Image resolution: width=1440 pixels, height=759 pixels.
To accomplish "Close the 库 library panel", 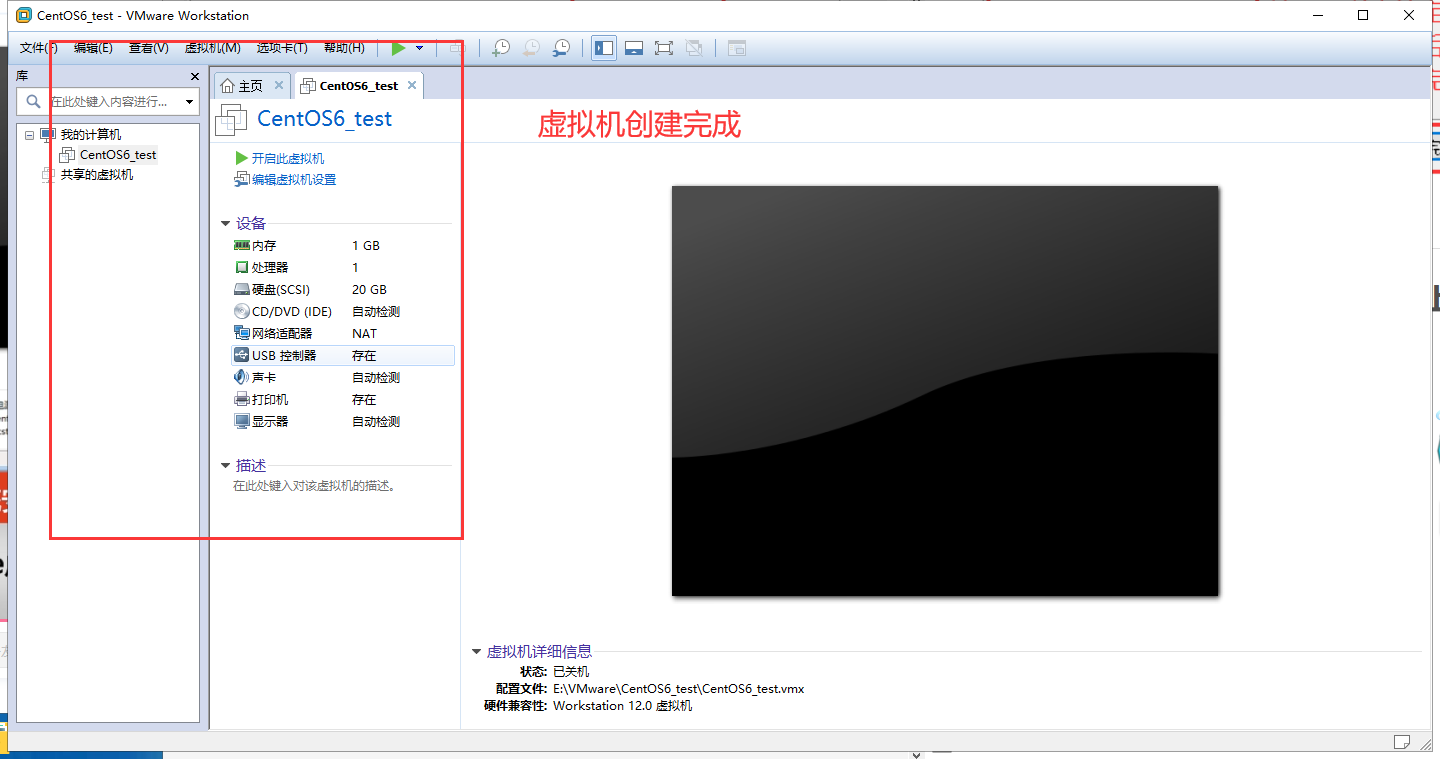I will point(195,76).
